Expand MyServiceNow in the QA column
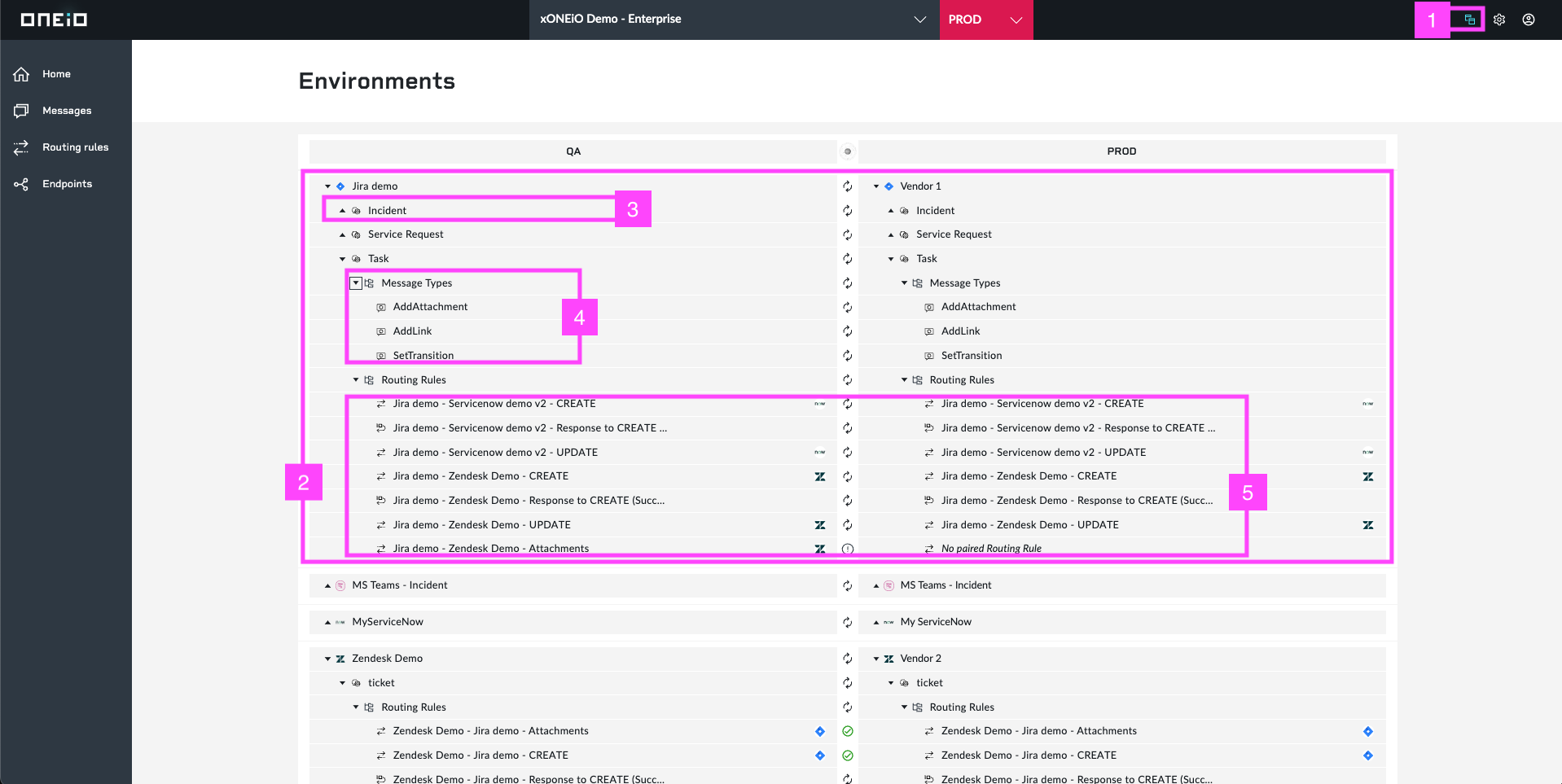This screenshot has width=1562, height=784. click(x=328, y=622)
